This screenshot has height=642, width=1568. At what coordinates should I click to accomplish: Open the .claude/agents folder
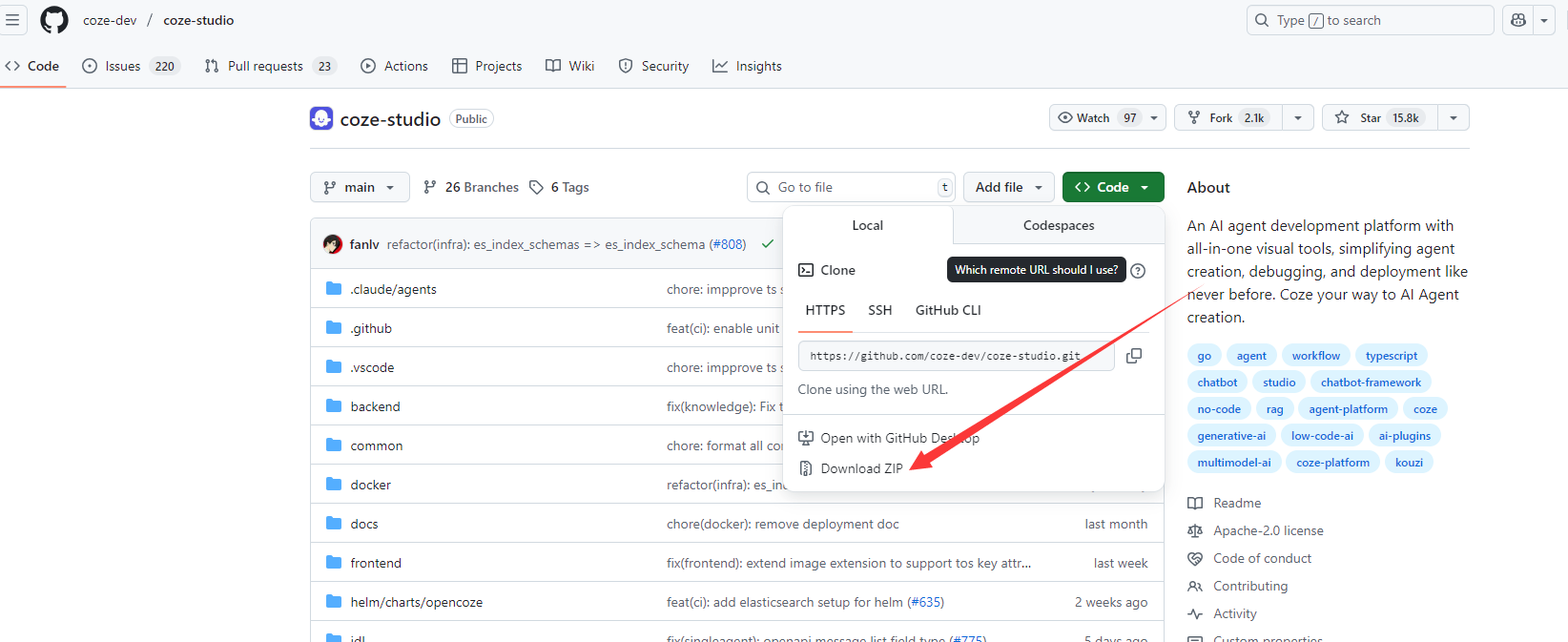393,289
